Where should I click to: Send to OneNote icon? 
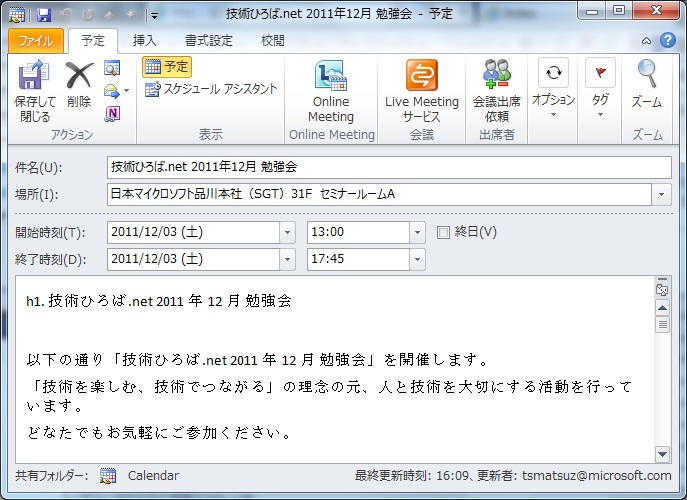click(112, 114)
